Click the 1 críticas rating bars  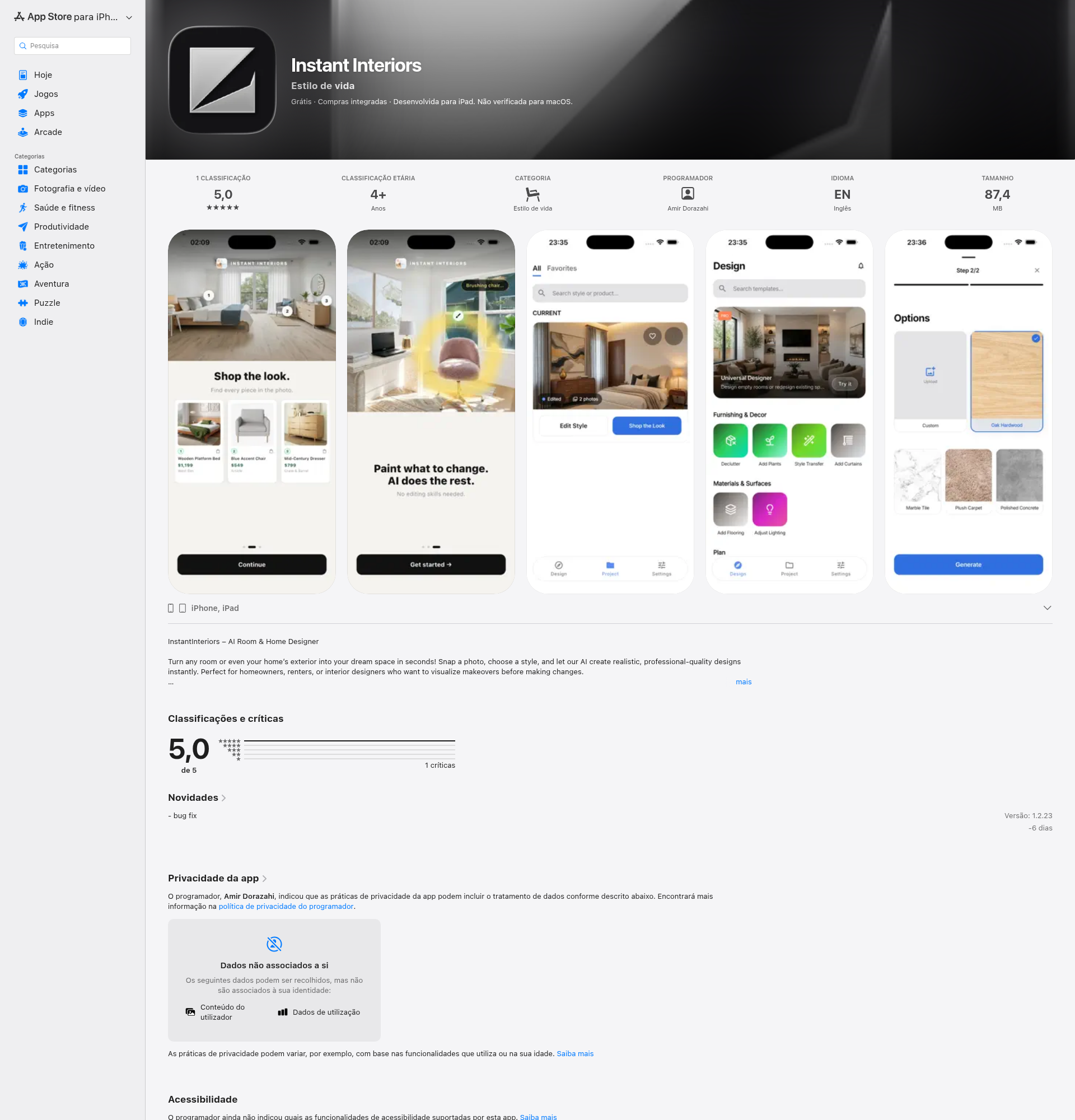click(349, 750)
